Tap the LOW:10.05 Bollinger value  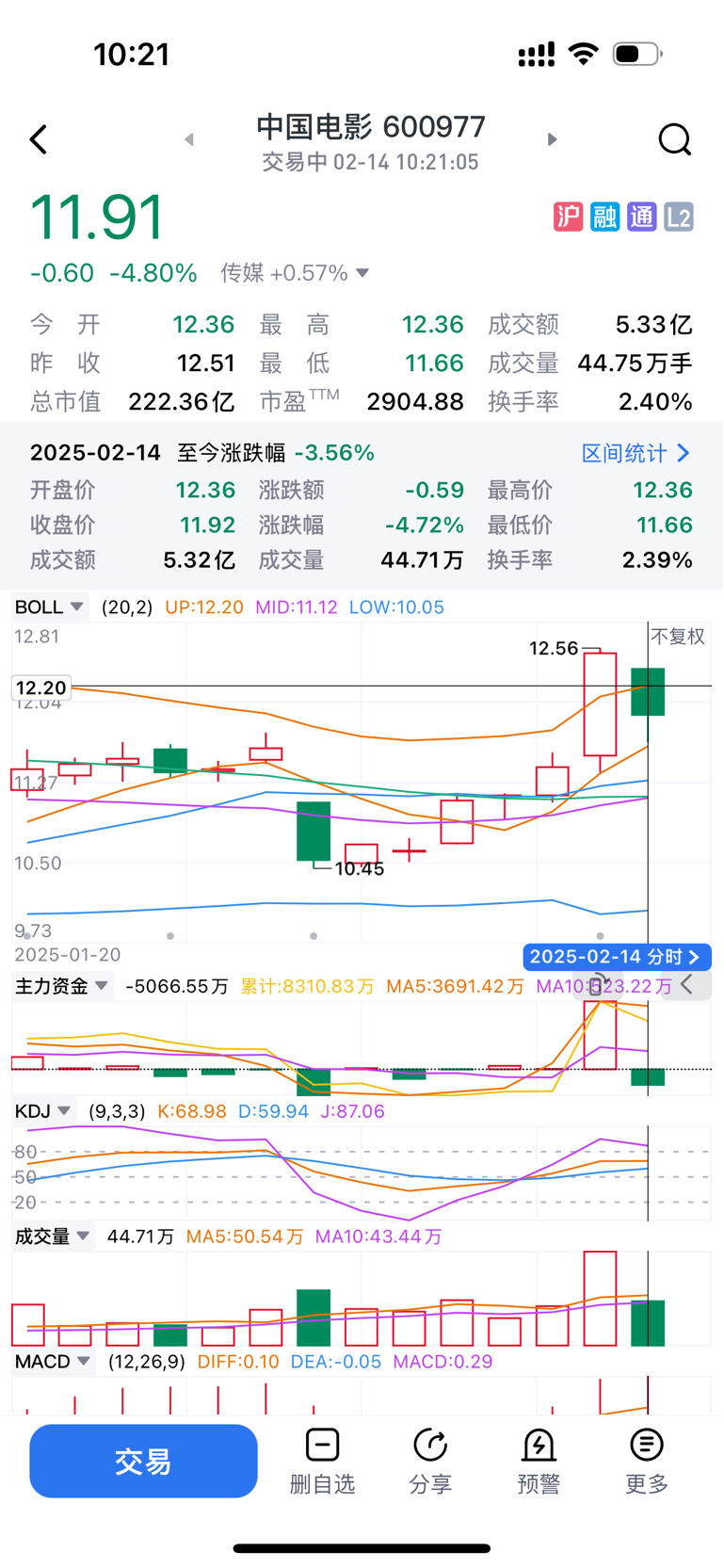[396, 607]
